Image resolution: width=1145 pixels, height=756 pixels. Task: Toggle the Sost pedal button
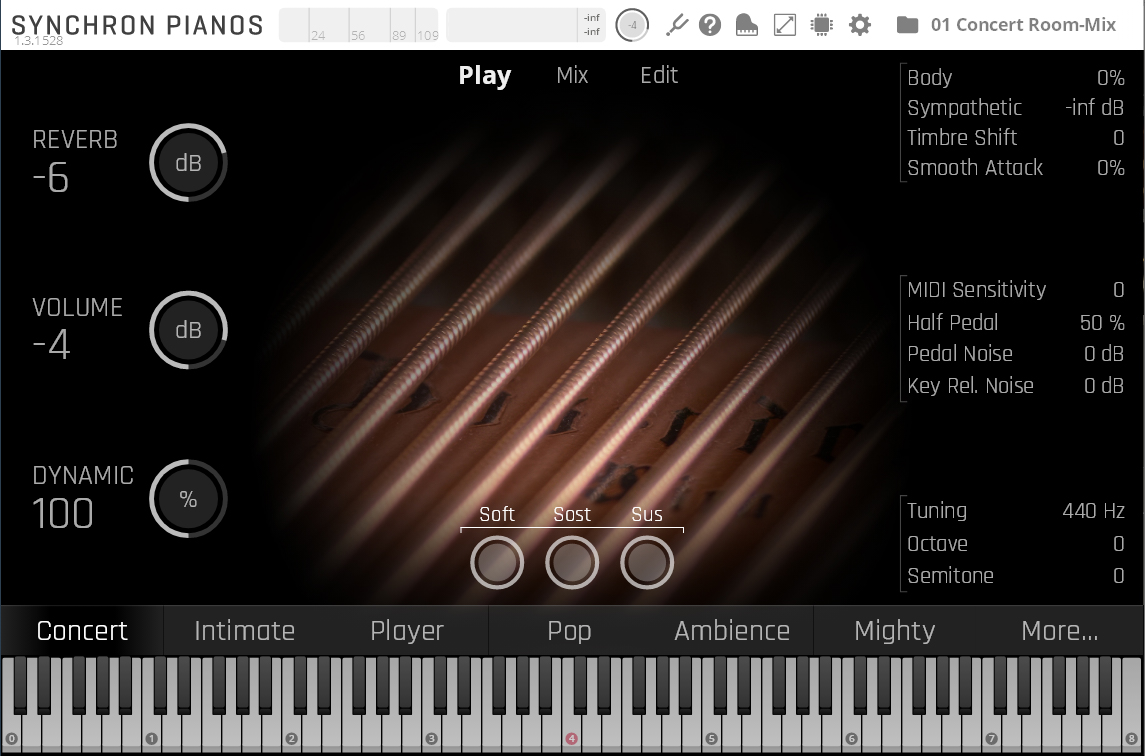[572, 563]
